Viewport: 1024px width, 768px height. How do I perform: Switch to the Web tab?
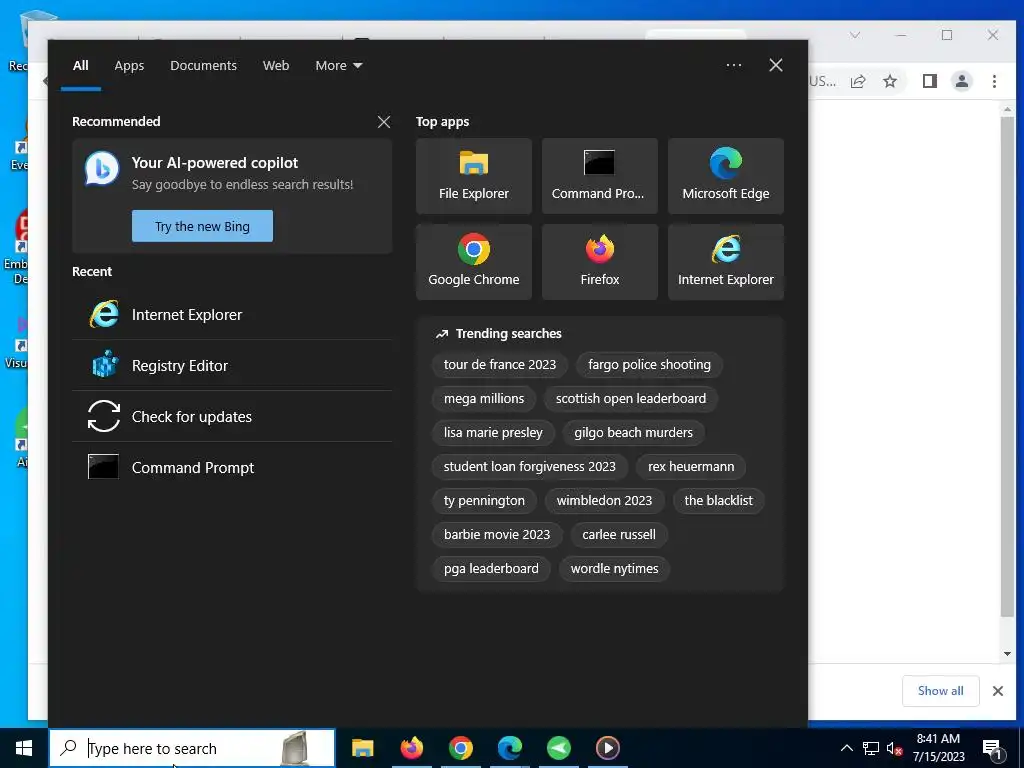tap(276, 65)
